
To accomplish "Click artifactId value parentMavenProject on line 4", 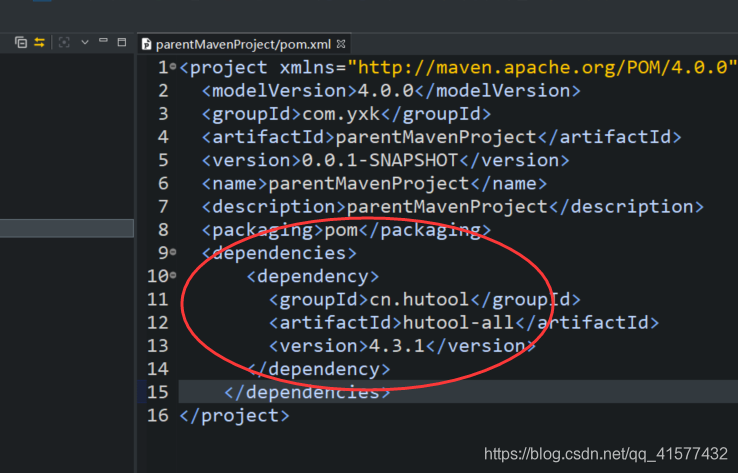I will 436,137.
